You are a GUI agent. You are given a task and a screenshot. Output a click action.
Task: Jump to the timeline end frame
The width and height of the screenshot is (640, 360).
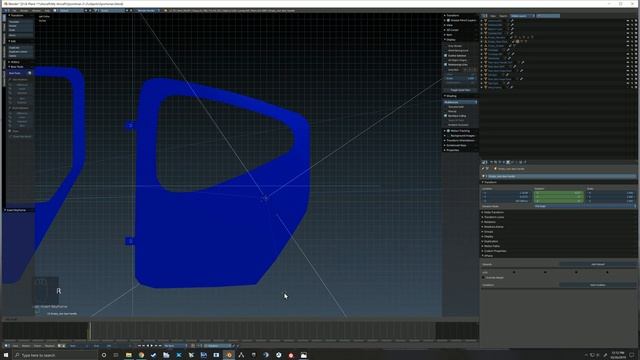[x=160, y=346]
